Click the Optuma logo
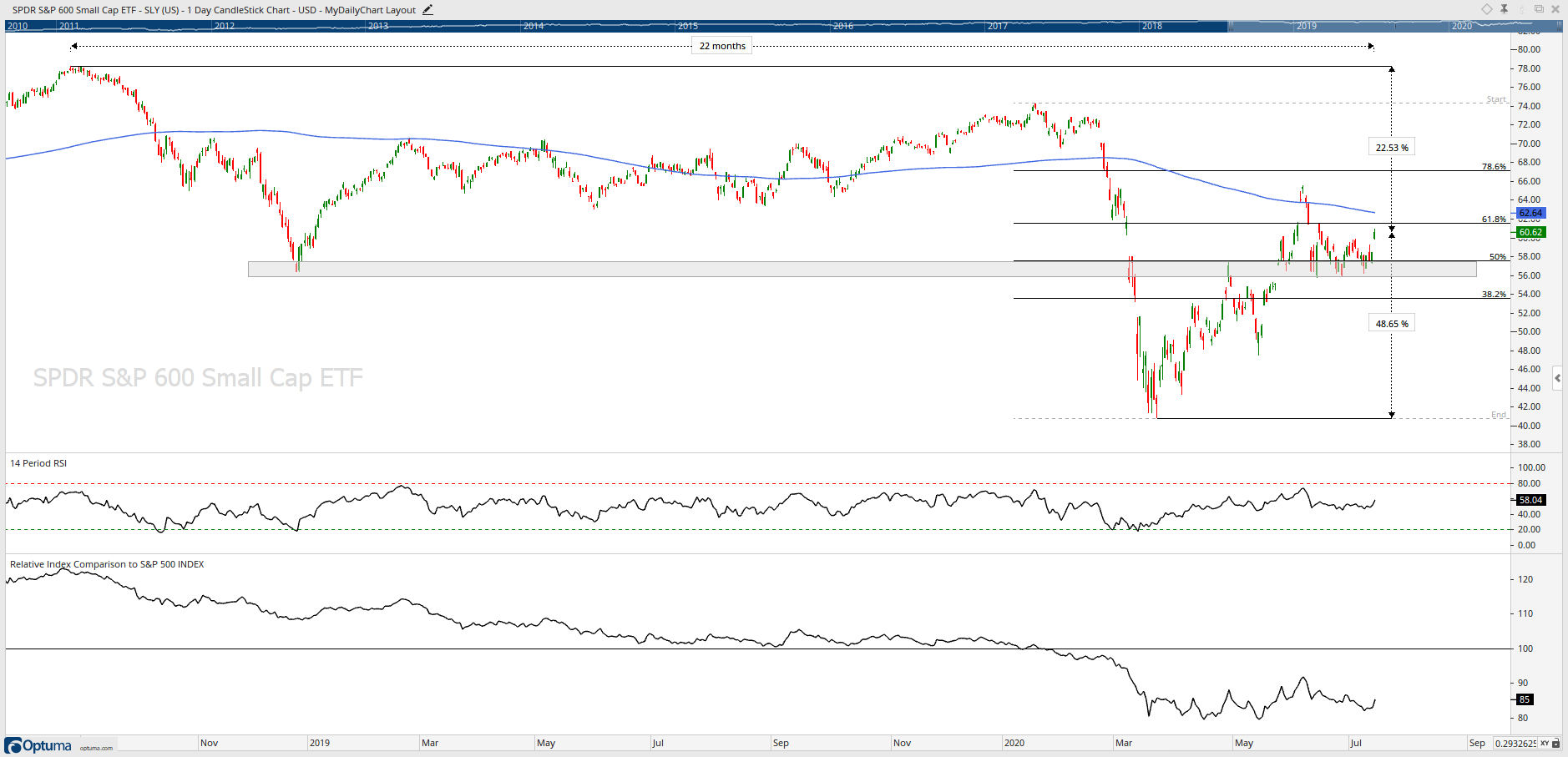 coord(38,745)
